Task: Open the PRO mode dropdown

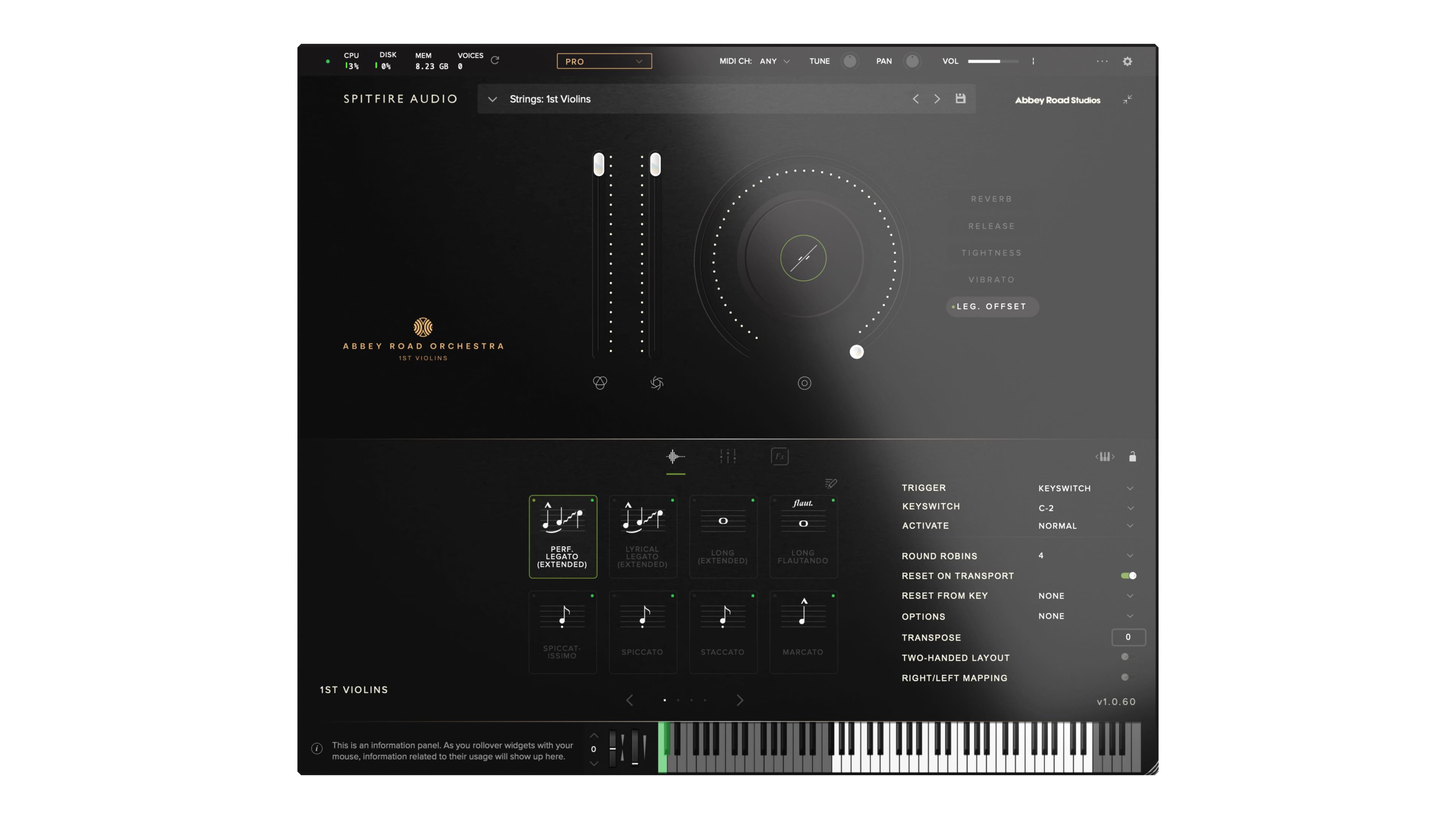Action: pos(604,61)
